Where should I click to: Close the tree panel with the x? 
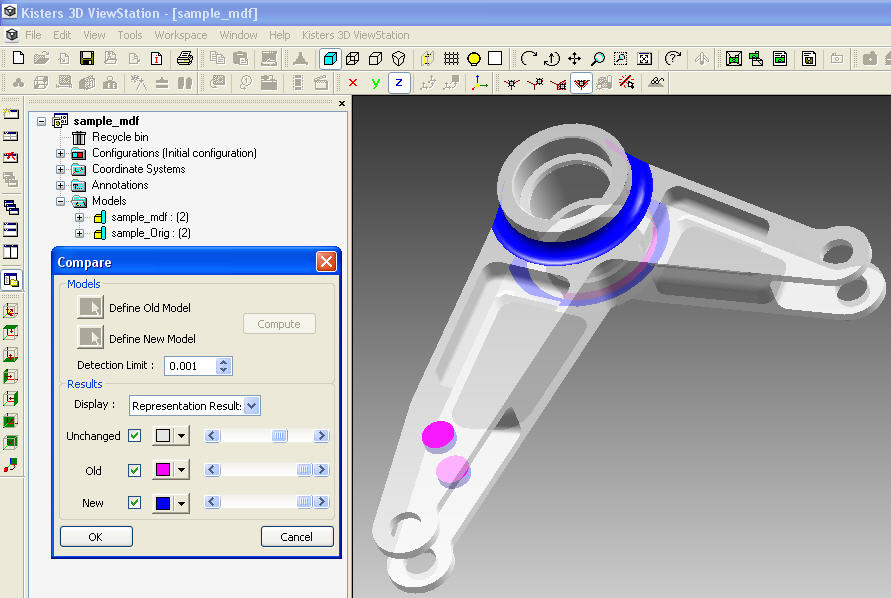(342, 103)
